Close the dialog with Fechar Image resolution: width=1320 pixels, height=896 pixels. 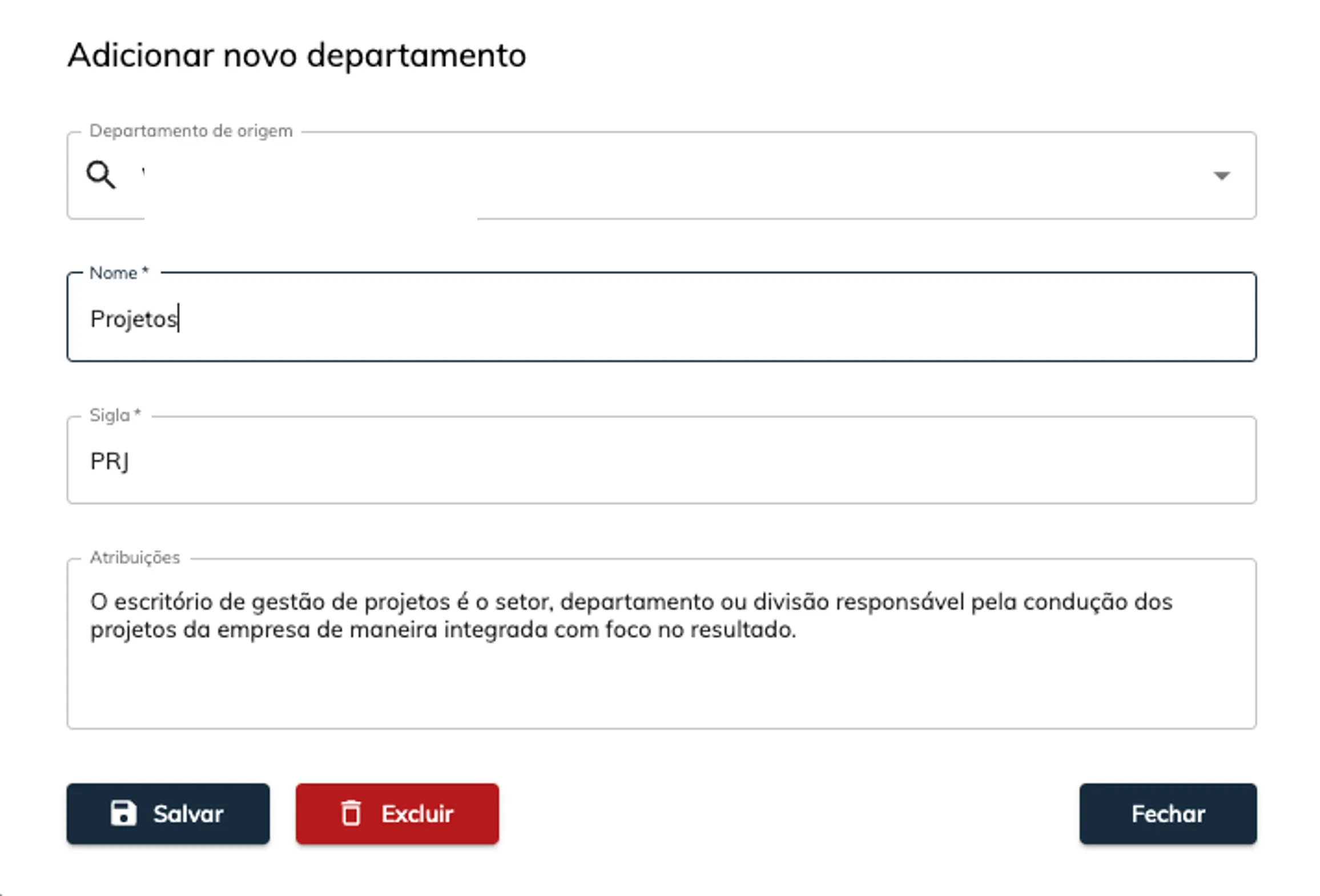click(1168, 814)
